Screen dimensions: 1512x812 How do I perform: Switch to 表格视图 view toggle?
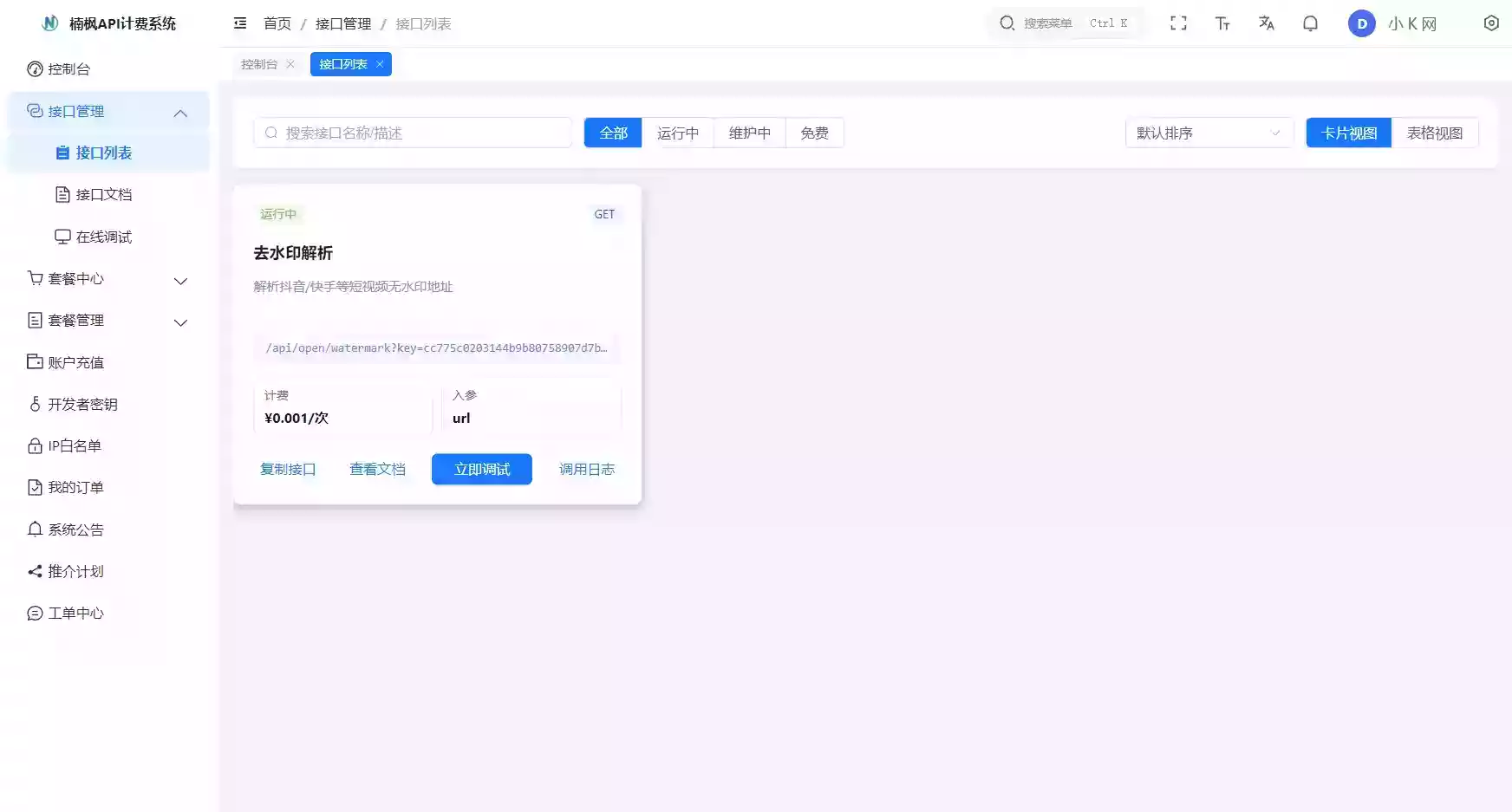point(1435,133)
